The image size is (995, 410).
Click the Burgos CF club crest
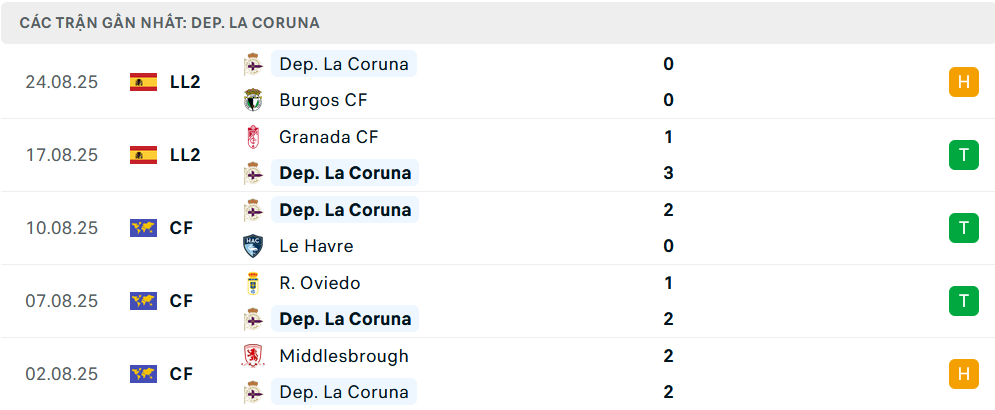(x=253, y=100)
